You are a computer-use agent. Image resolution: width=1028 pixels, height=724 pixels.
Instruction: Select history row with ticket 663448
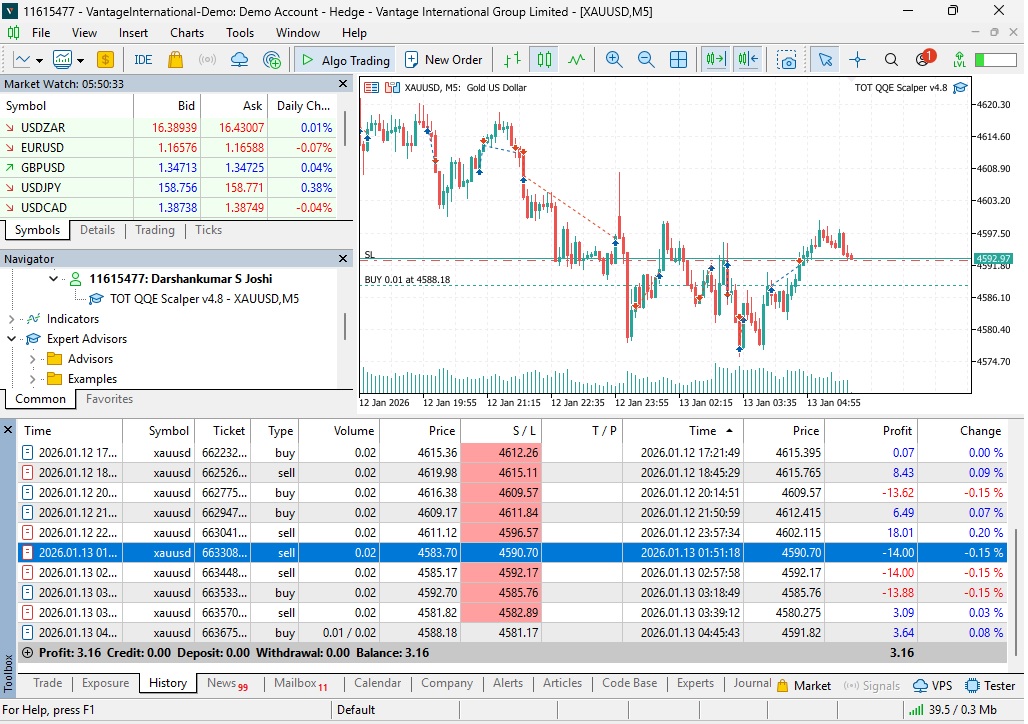(511, 573)
